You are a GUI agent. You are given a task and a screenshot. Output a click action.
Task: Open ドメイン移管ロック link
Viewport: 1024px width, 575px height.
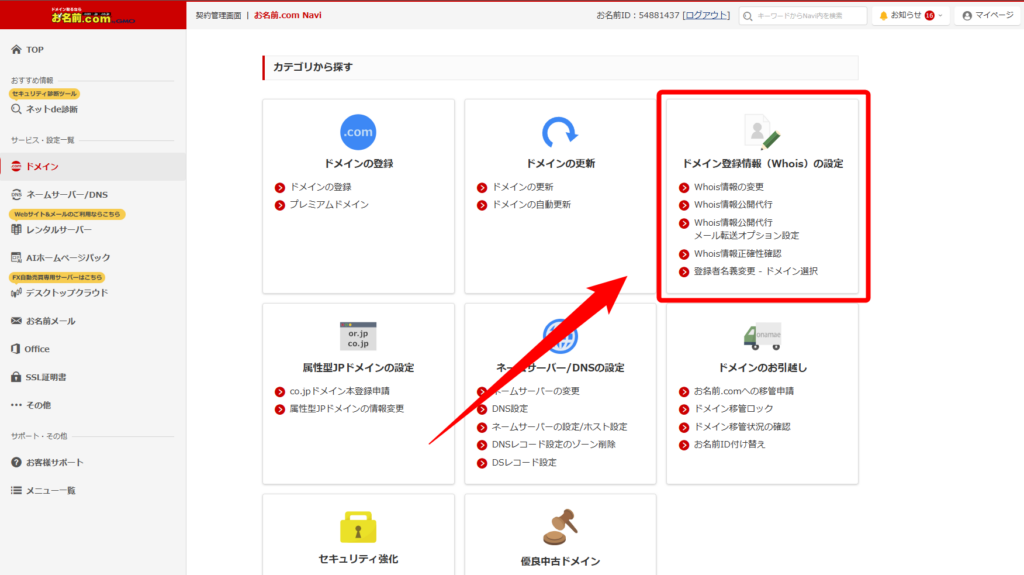733,408
